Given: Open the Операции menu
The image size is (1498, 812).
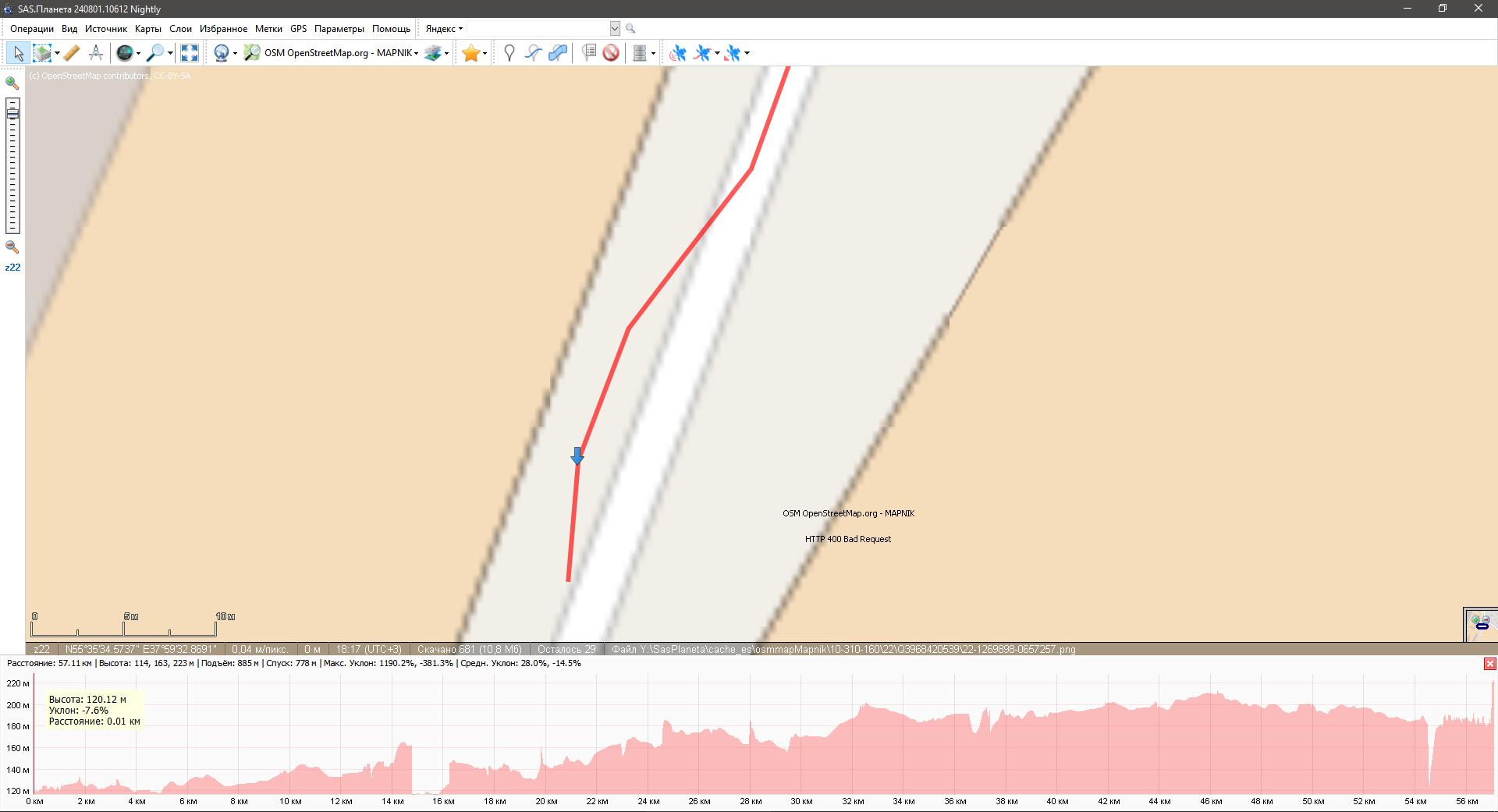Looking at the screenshot, I should 32,29.
